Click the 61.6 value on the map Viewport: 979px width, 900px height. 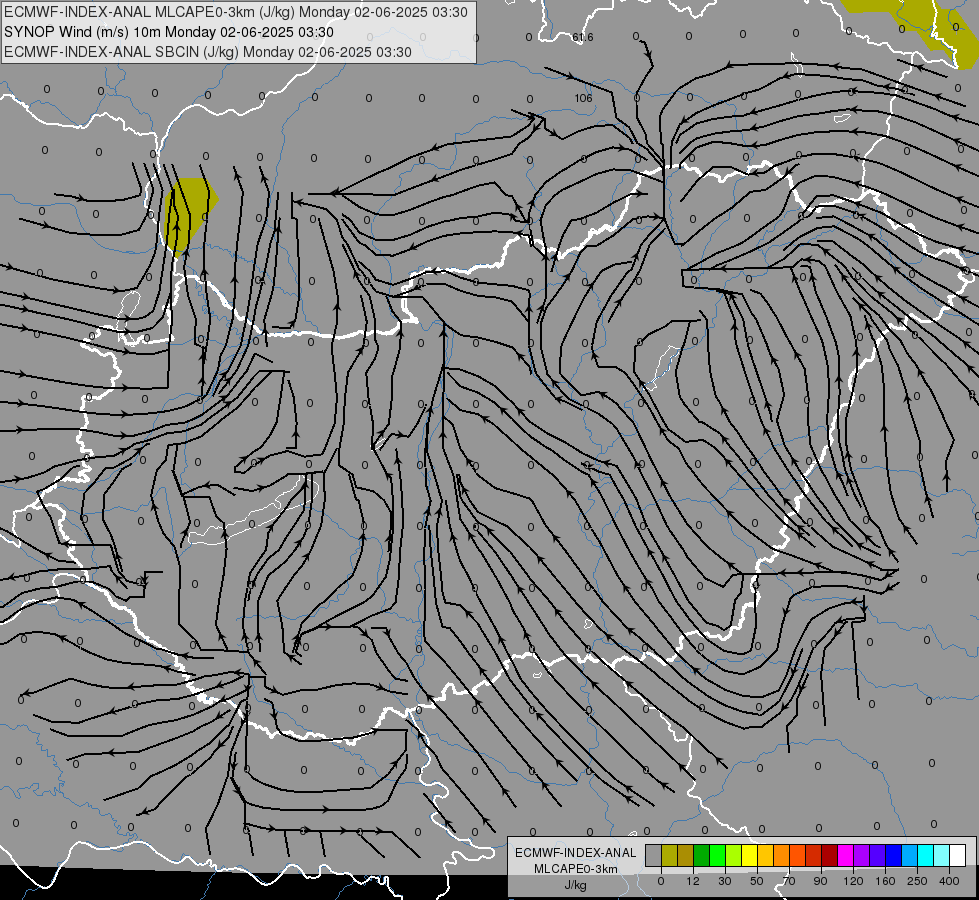pyautogui.click(x=583, y=37)
